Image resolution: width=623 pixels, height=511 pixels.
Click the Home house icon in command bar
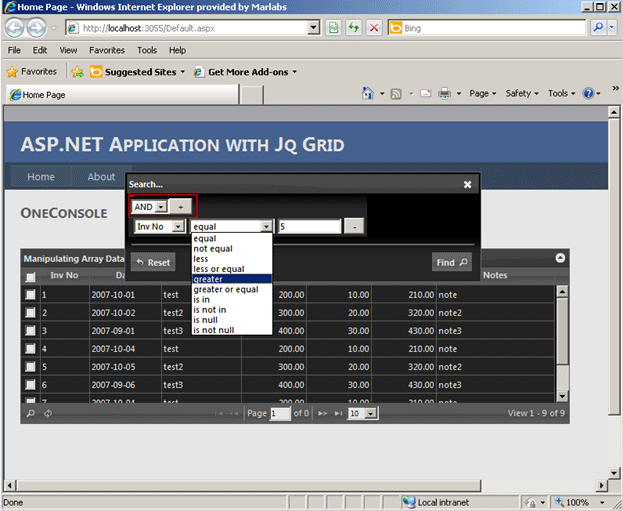pyautogui.click(x=368, y=93)
